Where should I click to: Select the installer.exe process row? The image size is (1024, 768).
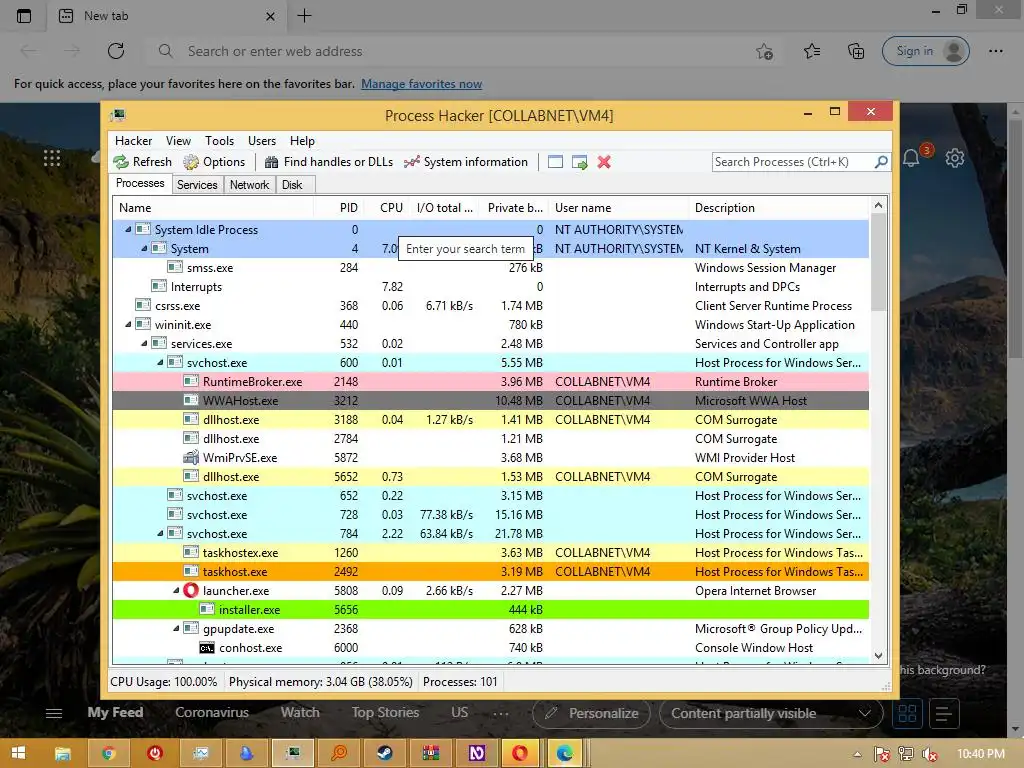(490, 609)
